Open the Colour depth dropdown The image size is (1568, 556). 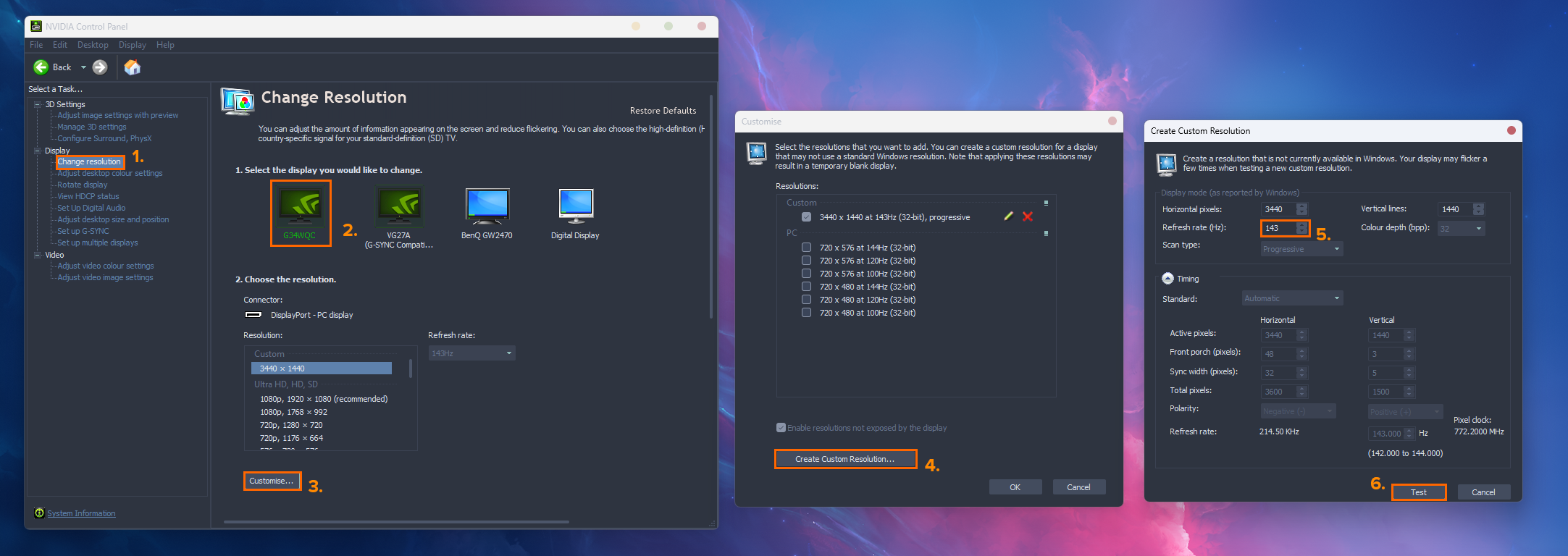pyautogui.click(x=1462, y=229)
